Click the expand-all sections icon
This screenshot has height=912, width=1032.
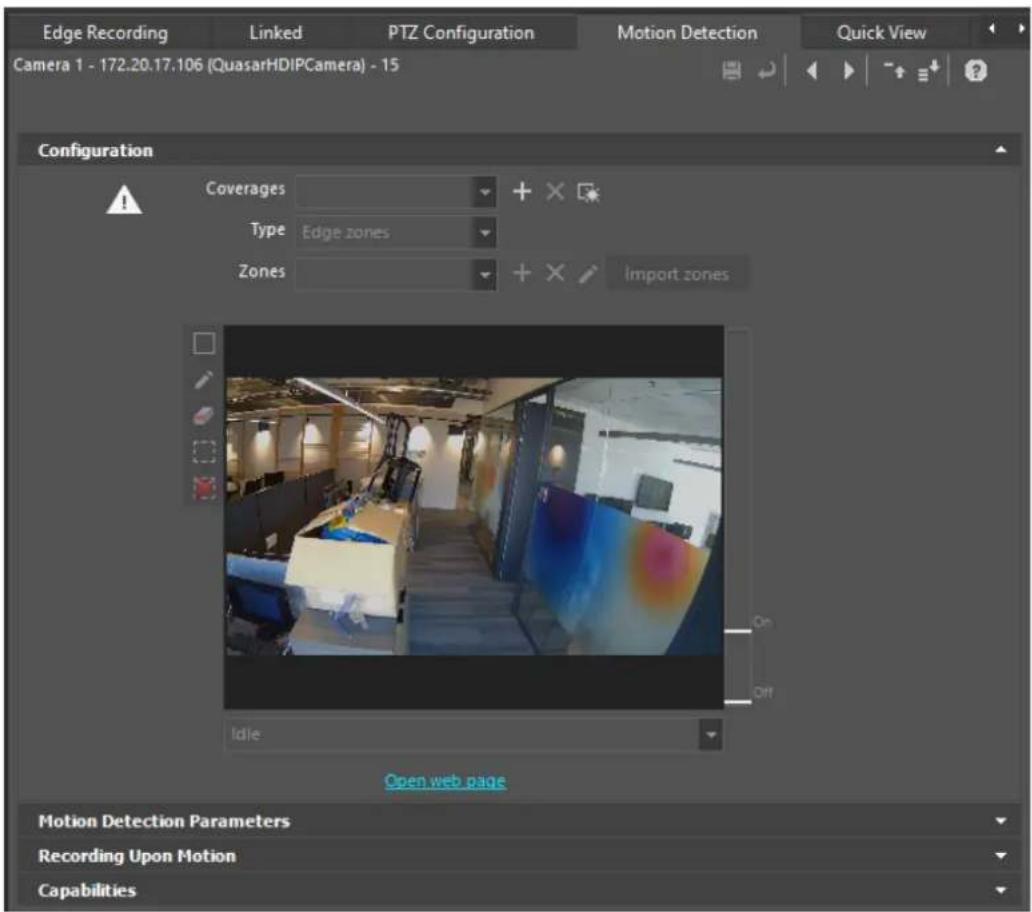pyautogui.click(x=928, y=70)
